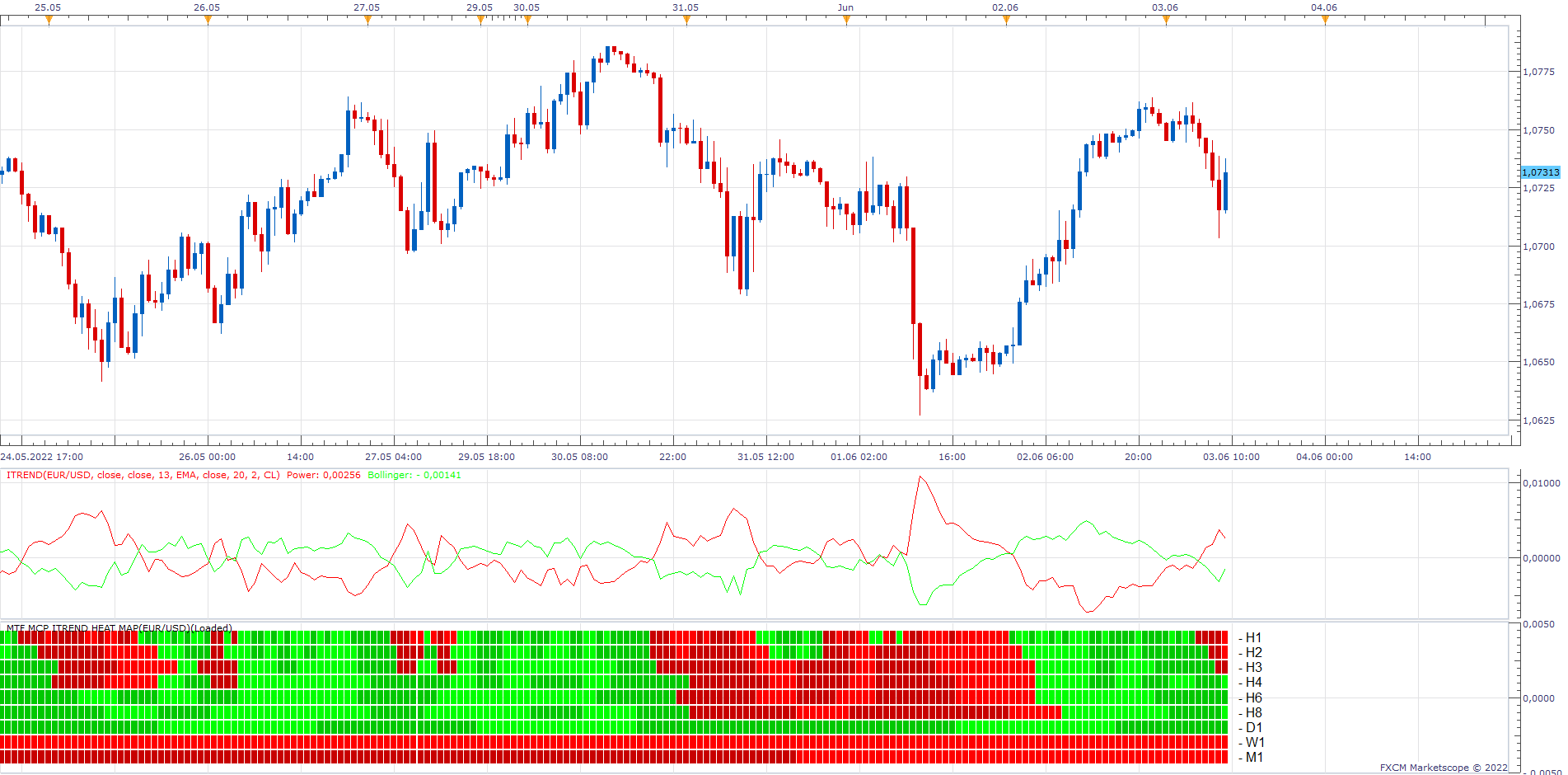Select the MTF MCP ITREND HEAT MAP label

(x=119, y=628)
